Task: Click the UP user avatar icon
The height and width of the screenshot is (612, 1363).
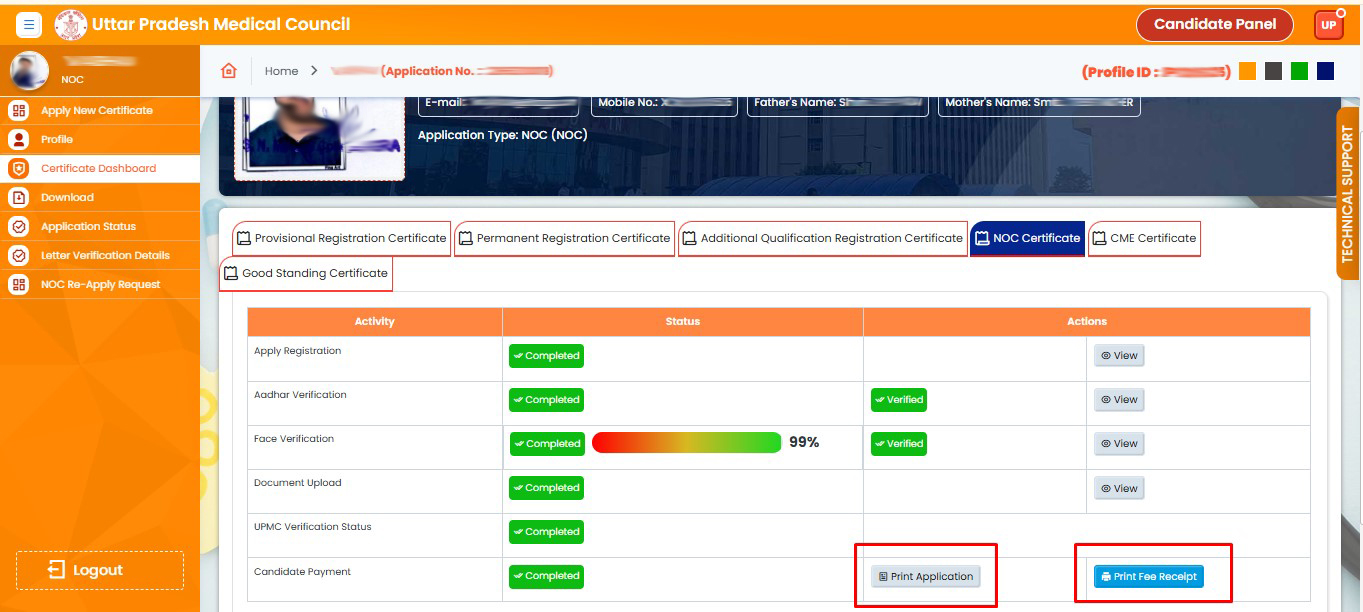Action: coord(1328,25)
